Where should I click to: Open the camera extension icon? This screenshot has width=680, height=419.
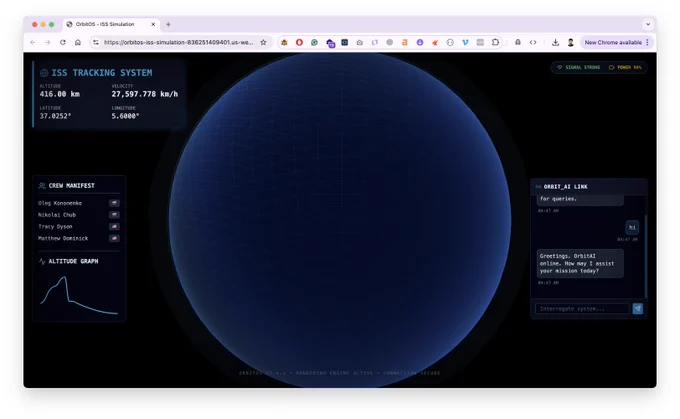pos(360,42)
